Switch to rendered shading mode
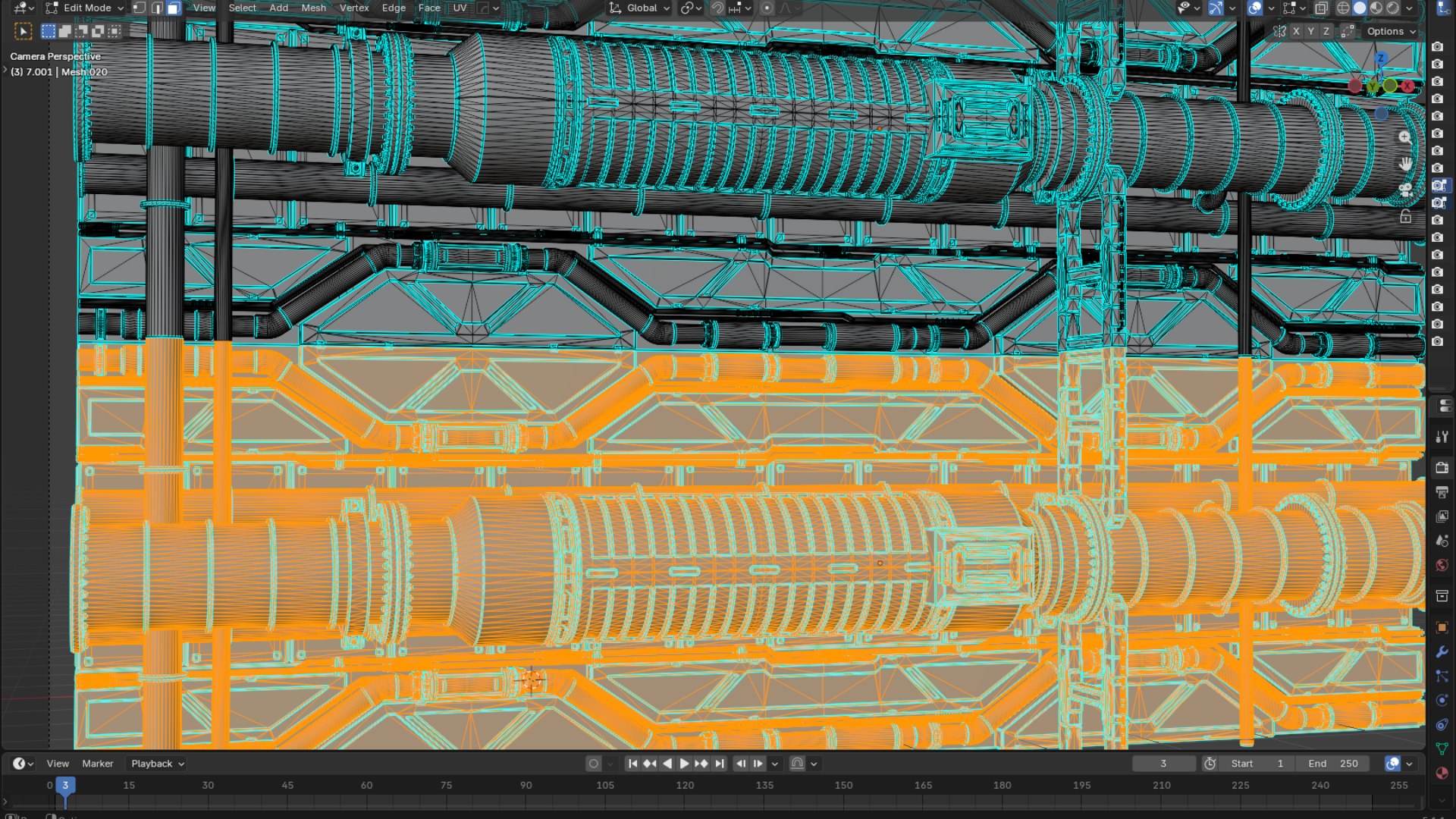Viewport: 1456px width, 819px height. (x=1393, y=8)
